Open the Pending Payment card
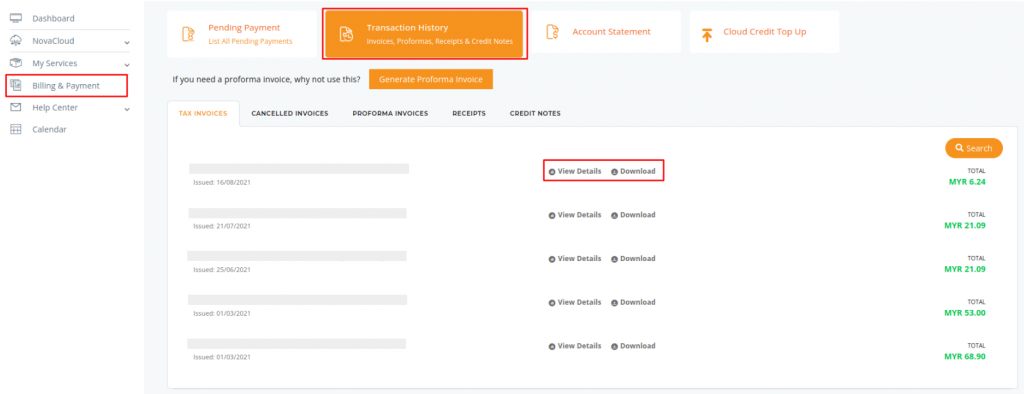 click(x=242, y=34)
